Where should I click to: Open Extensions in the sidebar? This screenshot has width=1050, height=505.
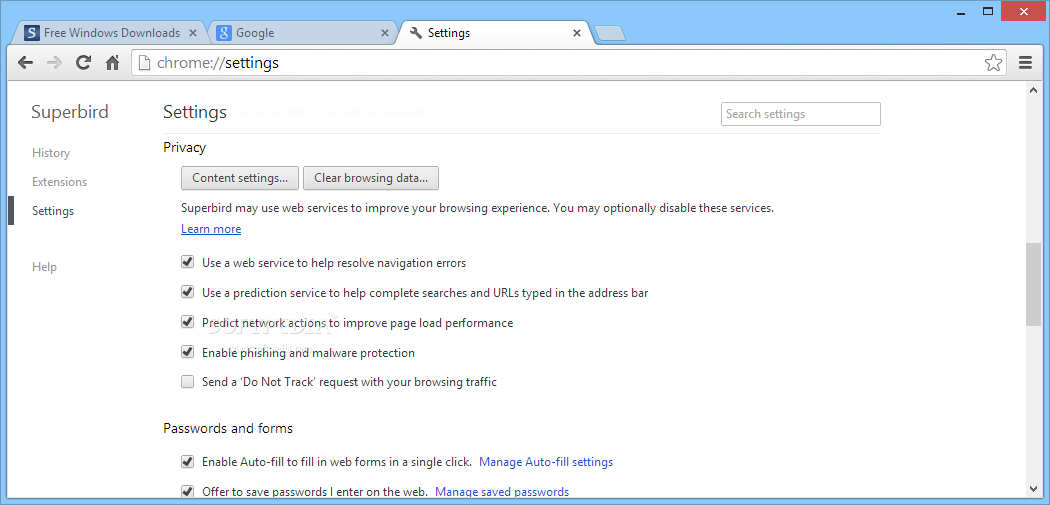60,182
